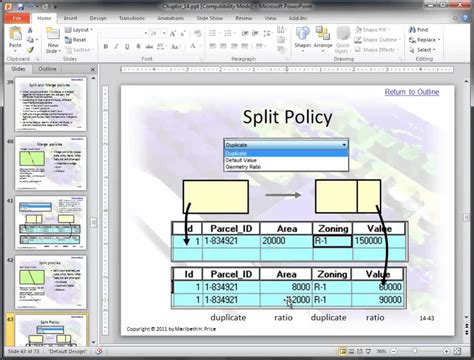Image resolution: width=474 pixels, height=360 pixels.
Task: Choose Geometry Ratio in split policy list
Action: pyautogui.click(x=243, y=167)
